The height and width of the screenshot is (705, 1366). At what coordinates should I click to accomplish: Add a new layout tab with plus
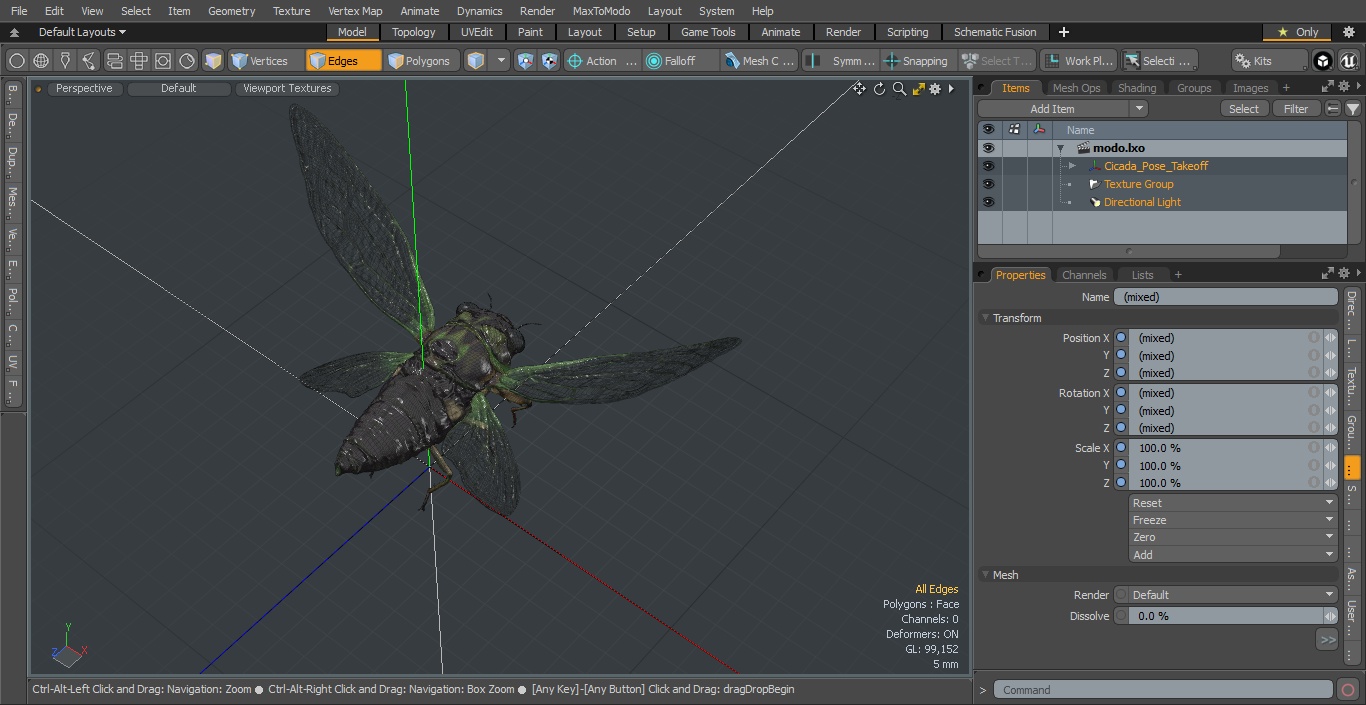1063,32
